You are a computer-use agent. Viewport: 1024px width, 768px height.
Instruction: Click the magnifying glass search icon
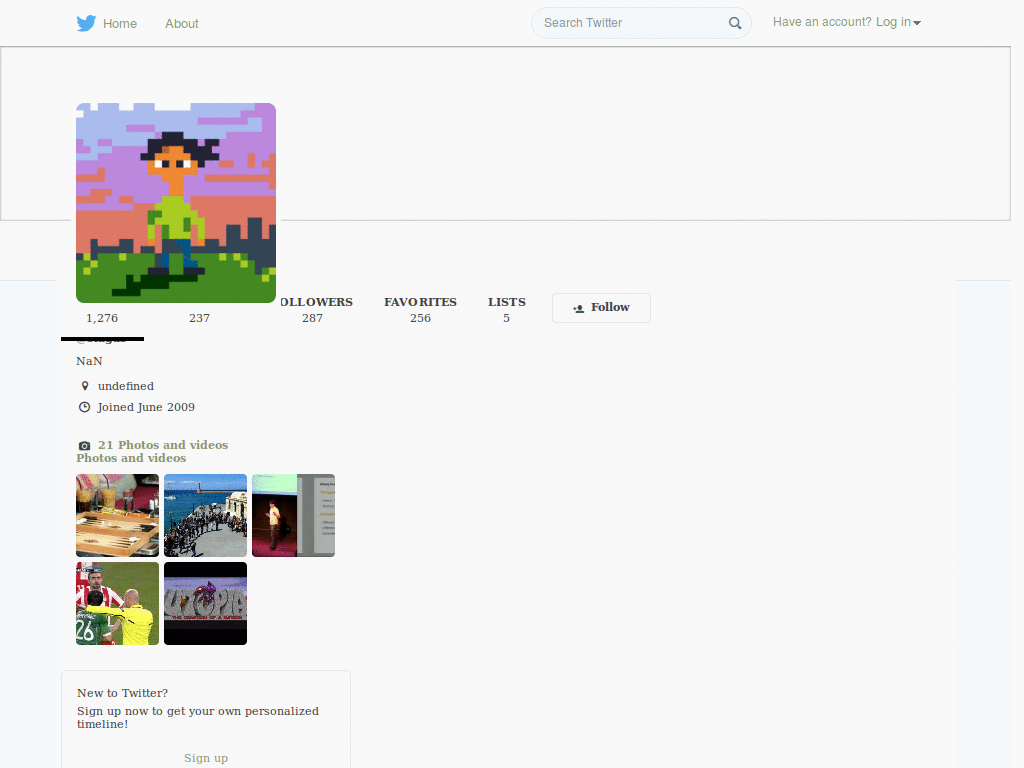pos(735,24)
